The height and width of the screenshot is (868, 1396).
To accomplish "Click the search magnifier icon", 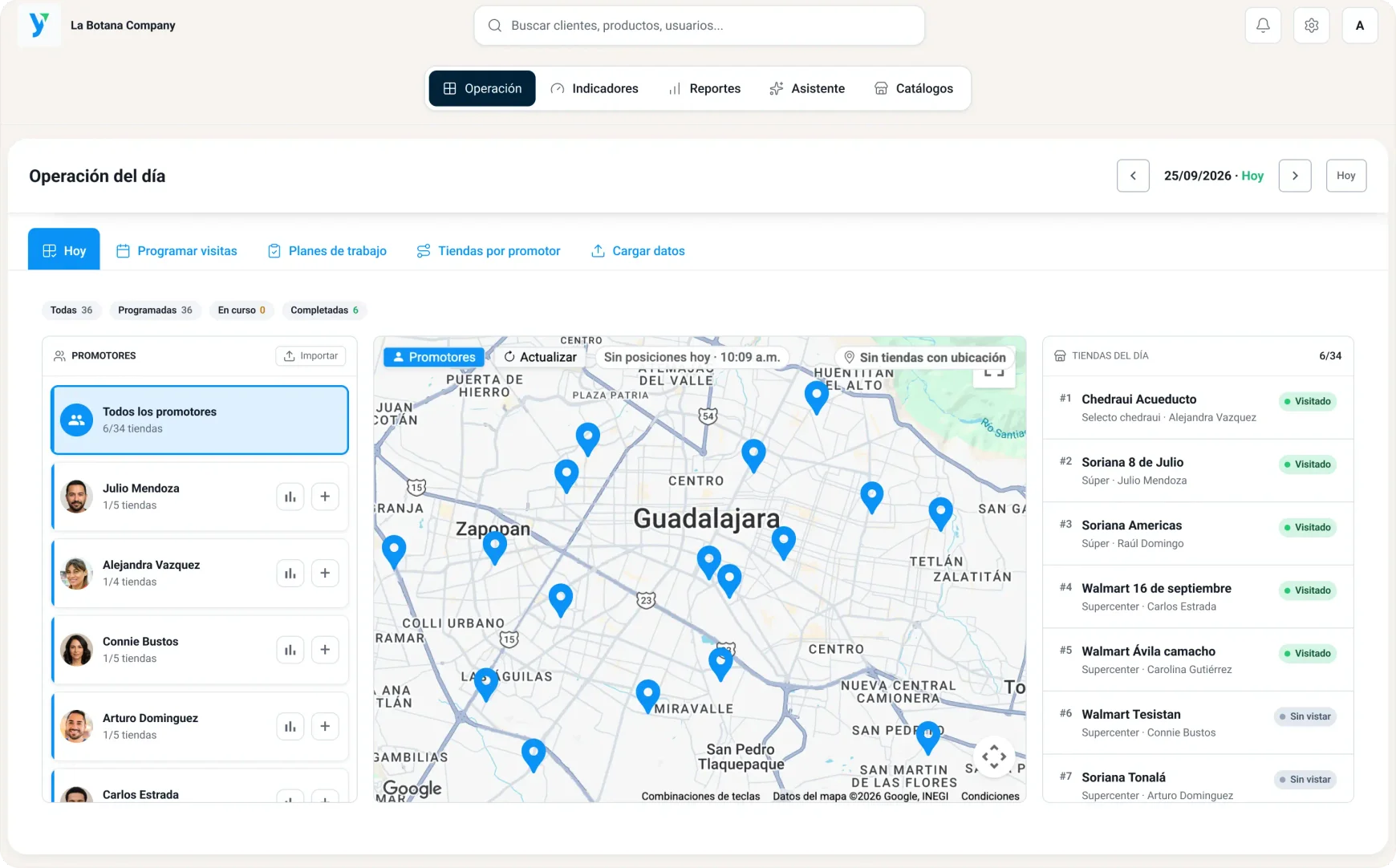I will (495, 26).
